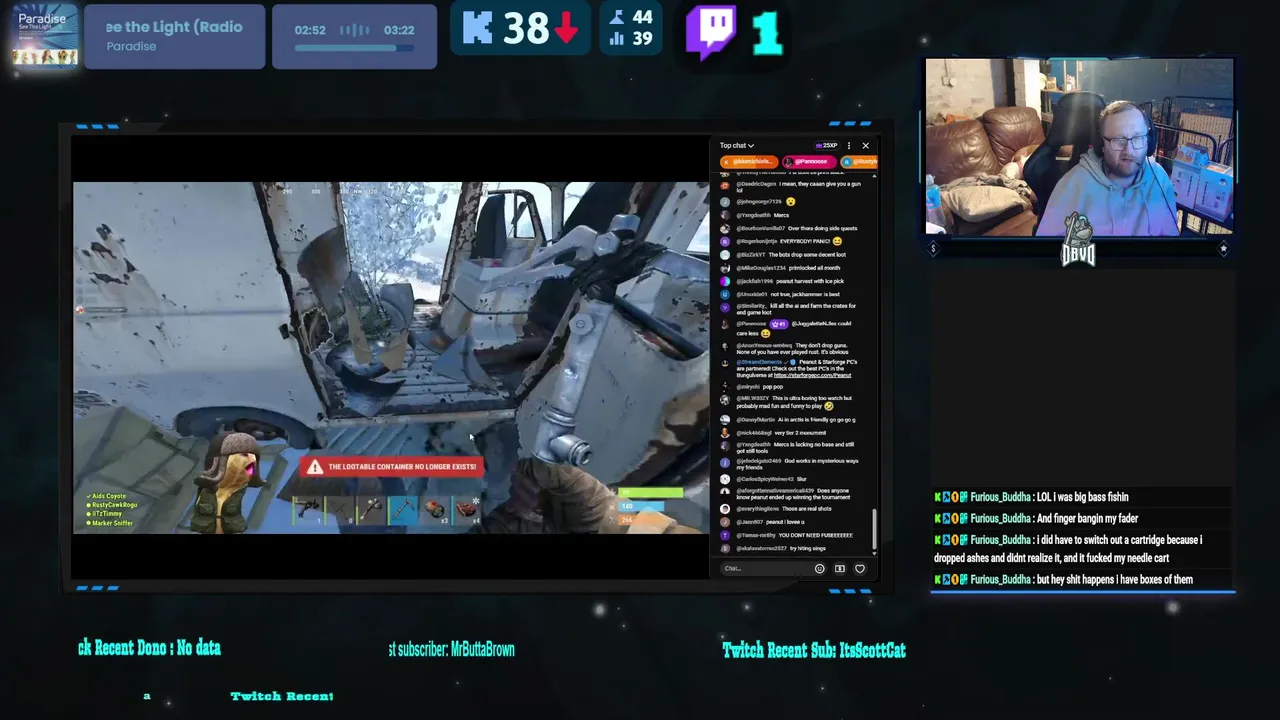This screenshot has width=1280, height=720.
Task: Click the song title See the Light
Action: (175, 27)
